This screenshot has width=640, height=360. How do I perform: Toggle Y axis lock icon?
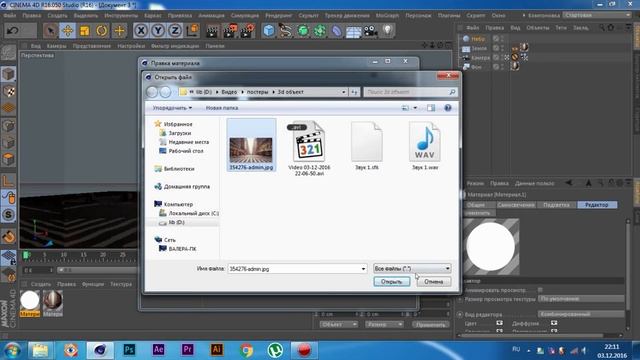point(158,31)
